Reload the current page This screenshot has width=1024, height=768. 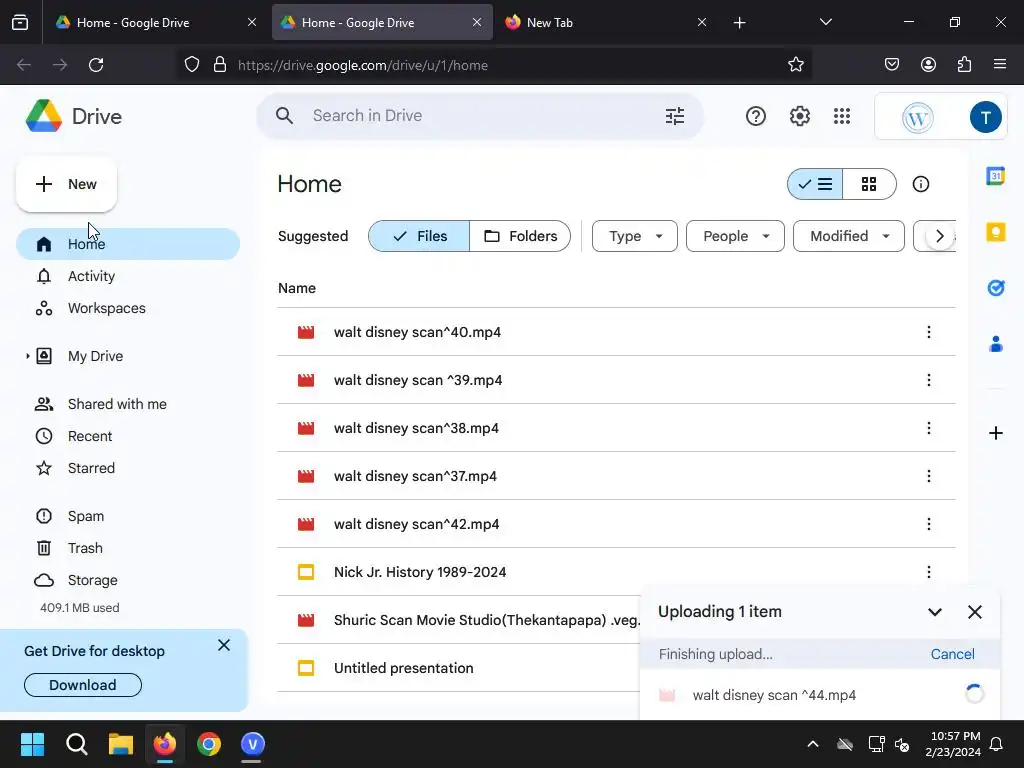(96, 65)
